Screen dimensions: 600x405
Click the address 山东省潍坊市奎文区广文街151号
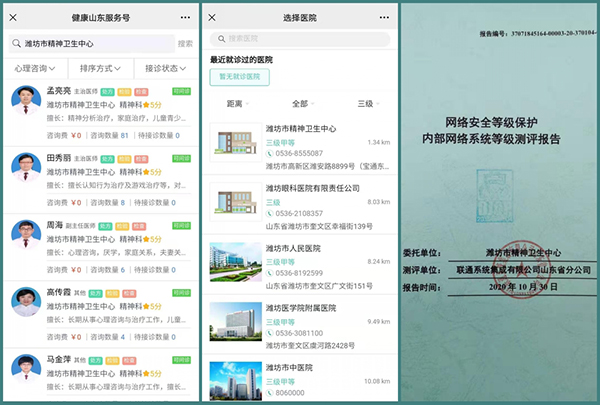tap(319, 286)
